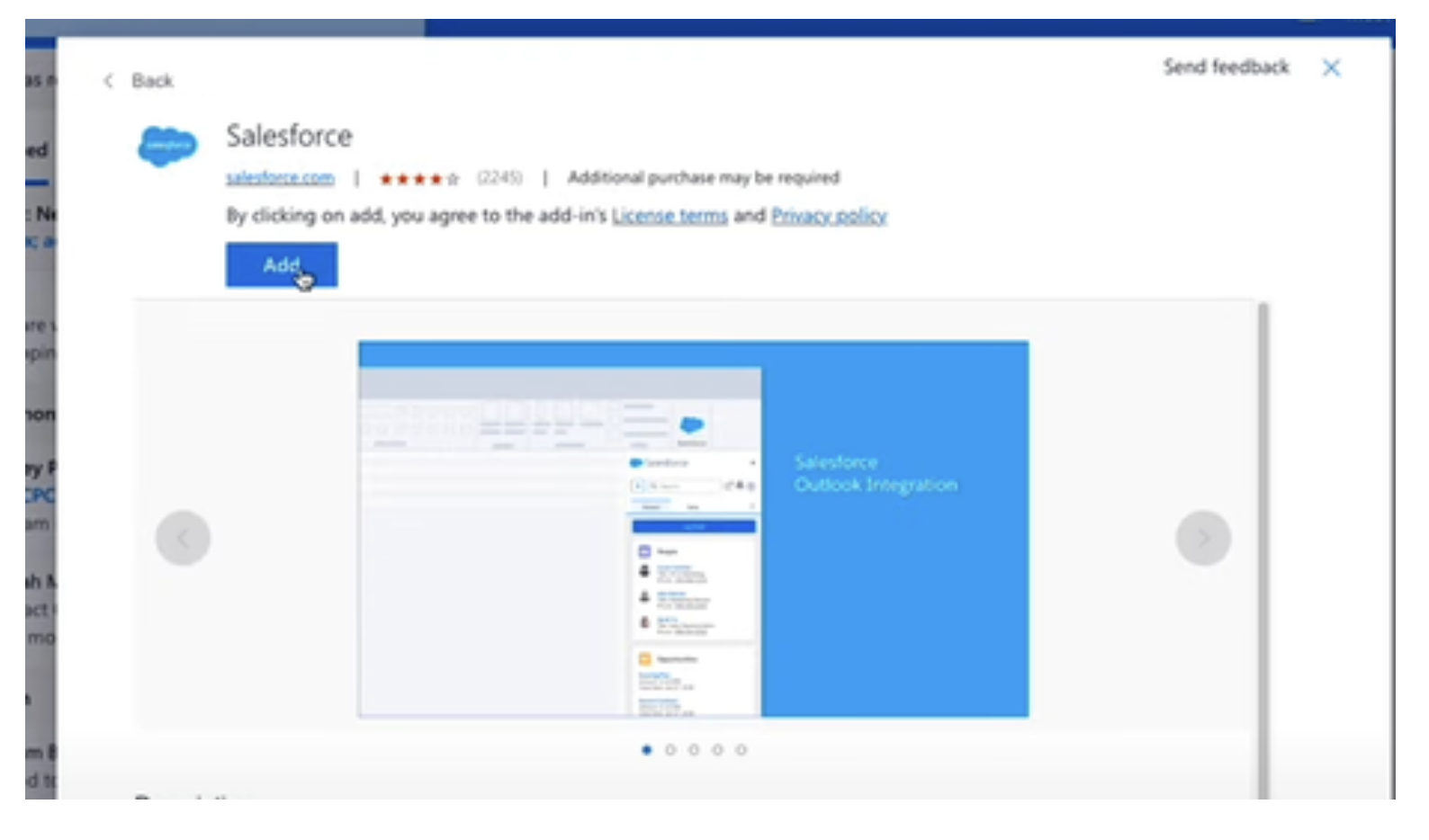Open the License terms link
Image resolution: width=1429 pixels, height=840 pixels.
click(x=670, y=216)
